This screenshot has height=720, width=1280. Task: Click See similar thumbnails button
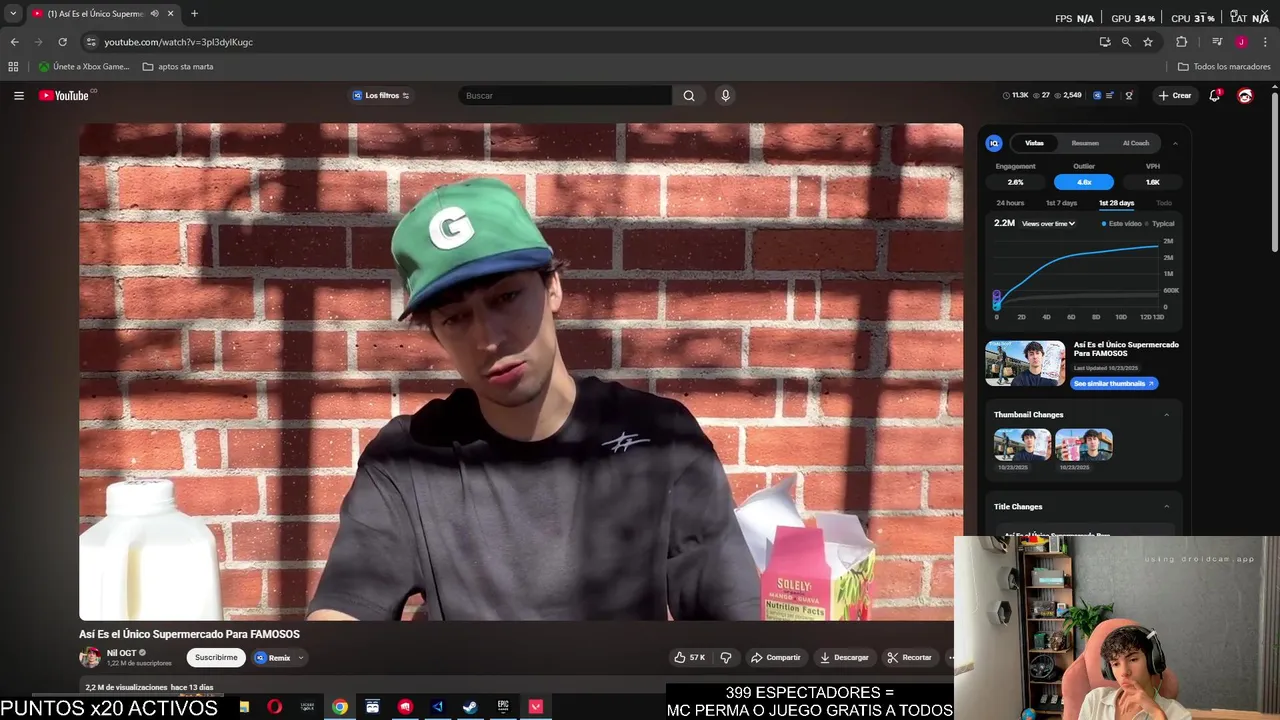pyautogui.click(x=1114, y=384)
